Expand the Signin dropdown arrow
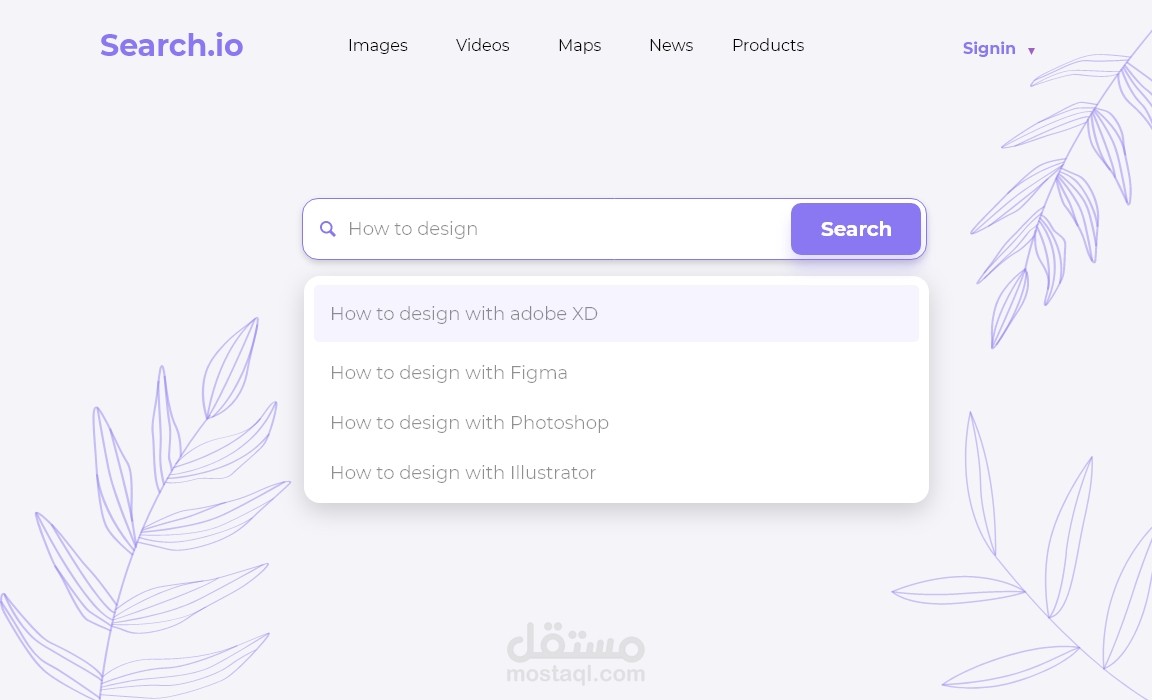This screenshot has width=1152, height=700. coord(1032,51)
